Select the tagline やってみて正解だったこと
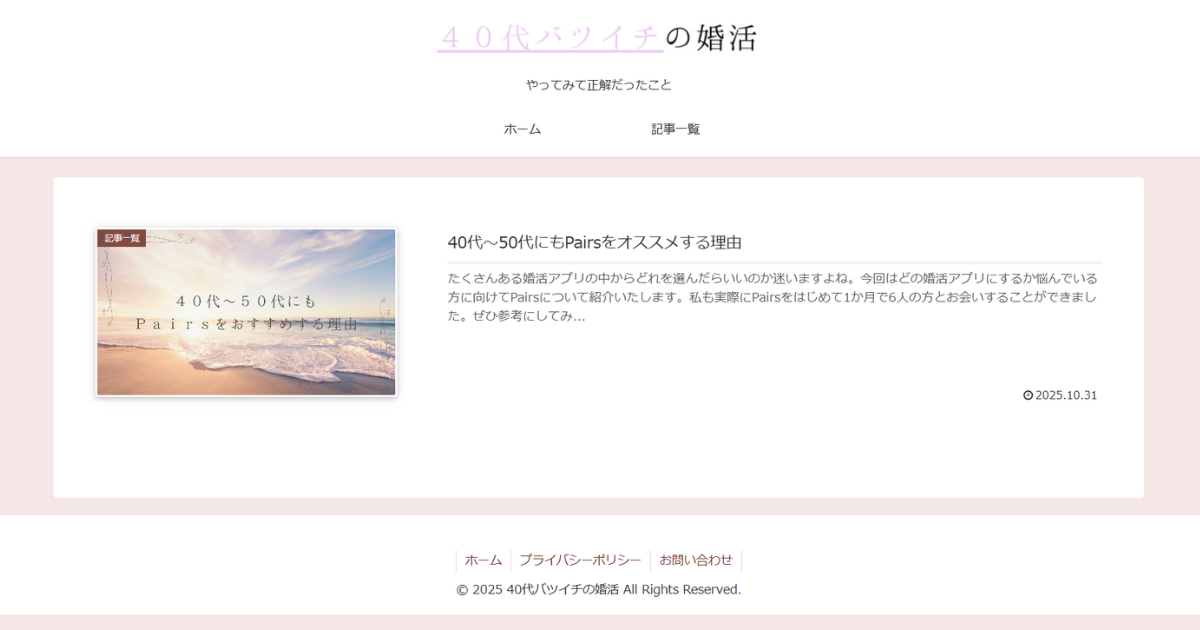Screen dimensions: 1200x630 599,85
